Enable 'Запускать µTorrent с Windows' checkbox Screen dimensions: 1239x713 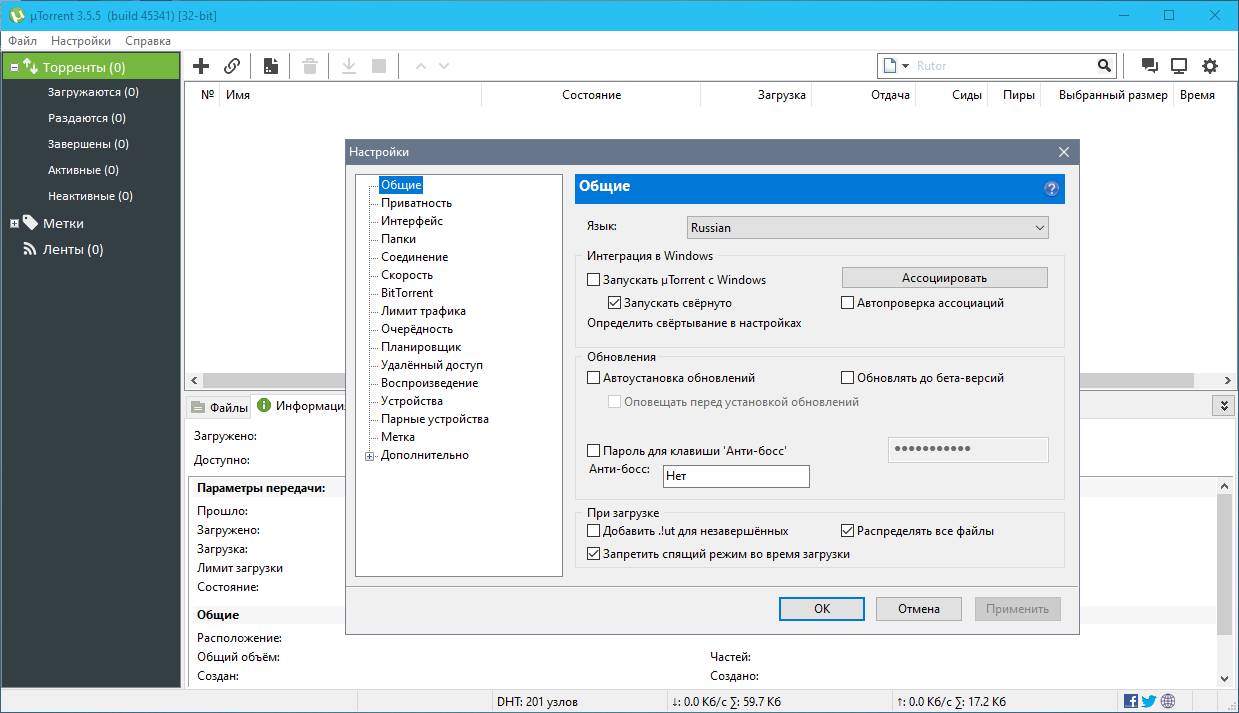tap(594, 280)
